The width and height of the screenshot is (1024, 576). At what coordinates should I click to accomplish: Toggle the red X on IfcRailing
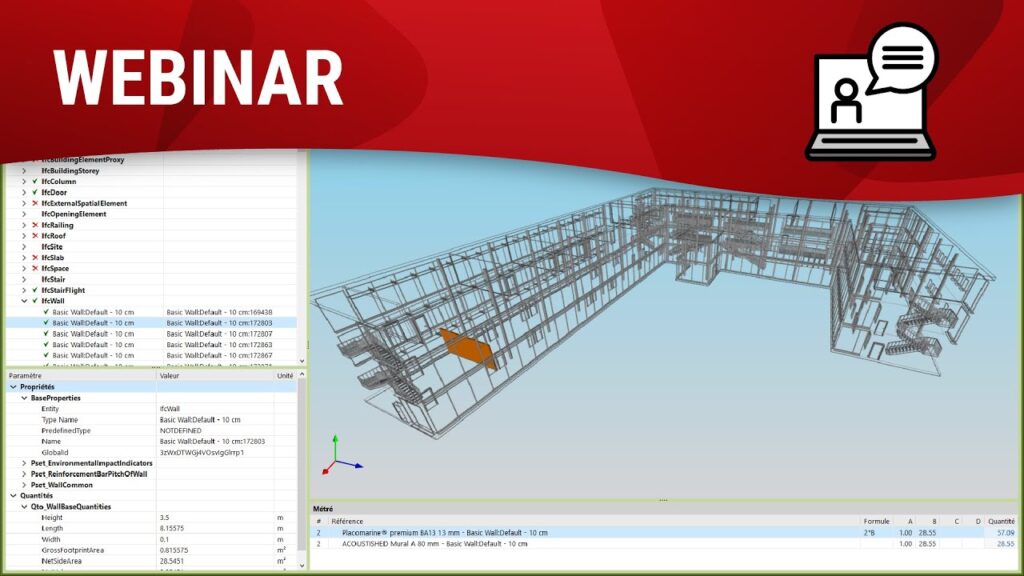35,225
